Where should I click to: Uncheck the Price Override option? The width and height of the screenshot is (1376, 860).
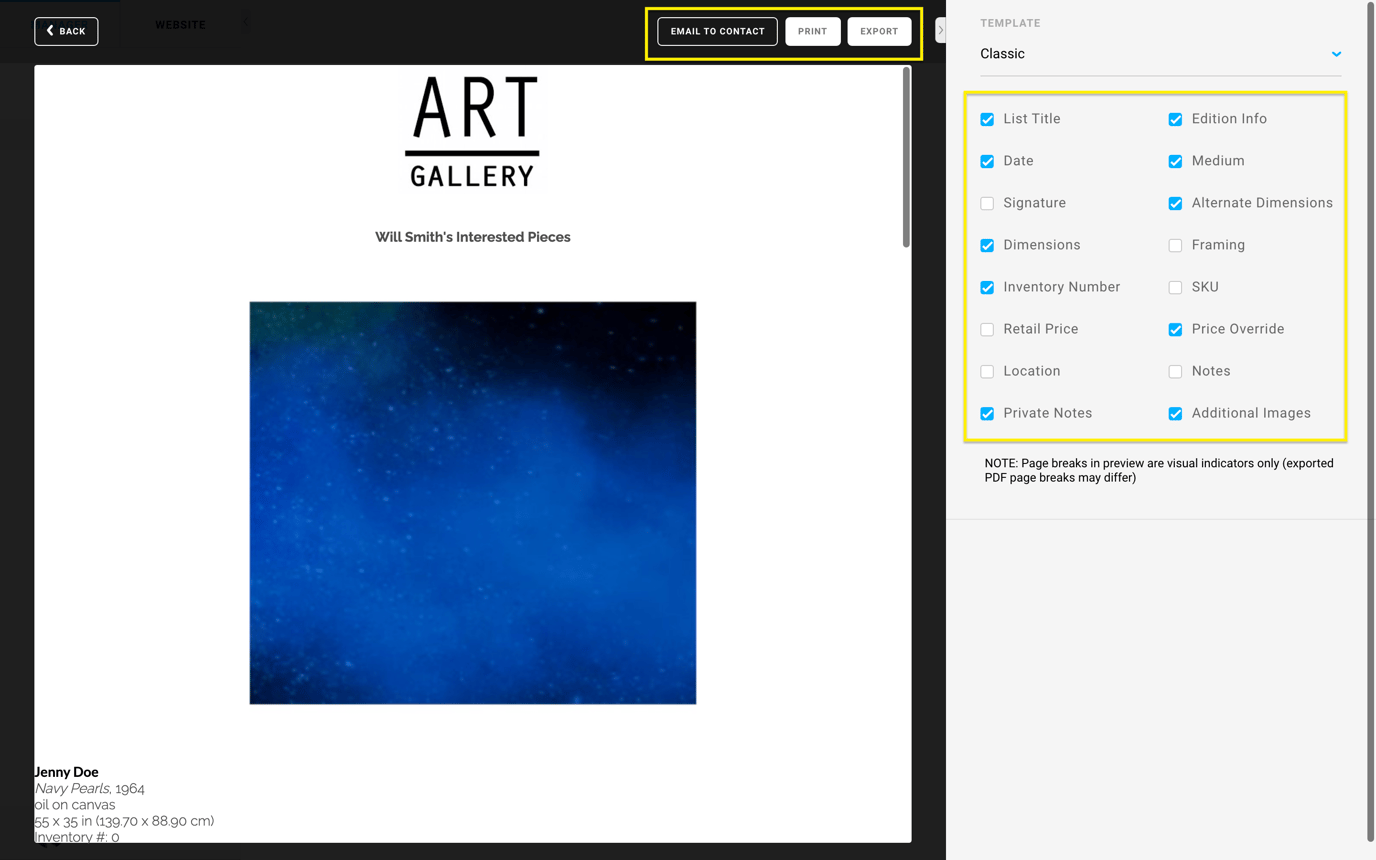pos(1175,329)
